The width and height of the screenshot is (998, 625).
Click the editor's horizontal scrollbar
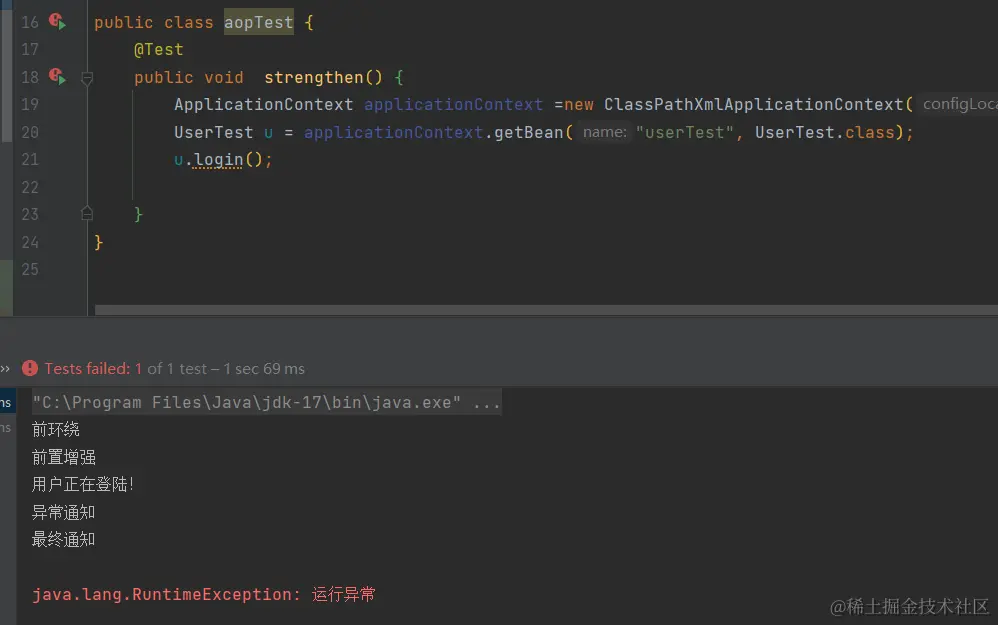point(546,310)
